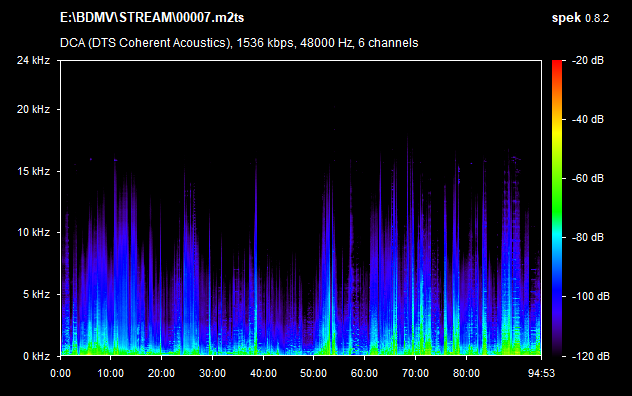Click the 70:00 time axis marker

[415, 373]
